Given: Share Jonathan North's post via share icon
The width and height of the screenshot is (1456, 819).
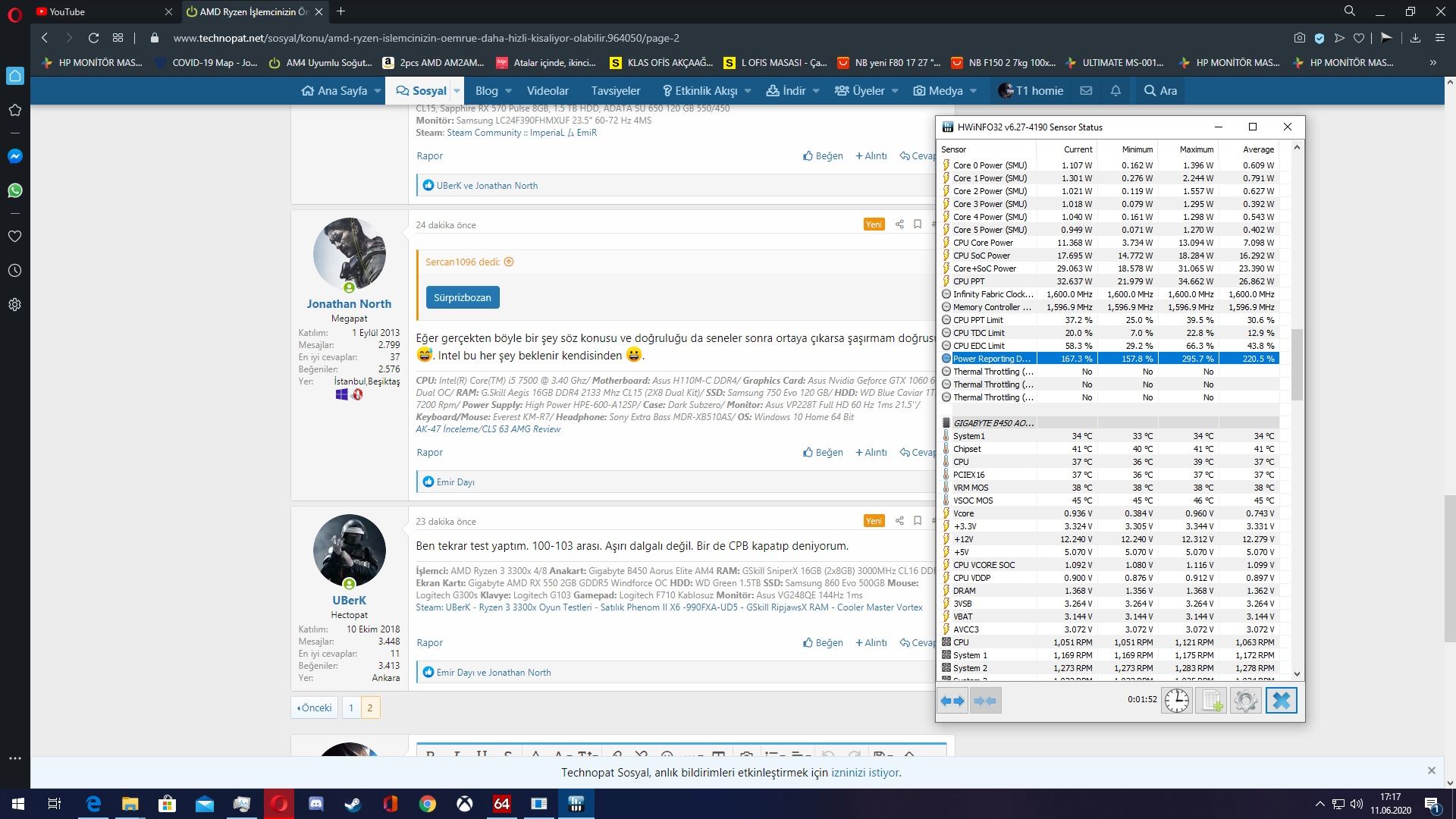Looking at the screenshot, I should coord(899,224).
